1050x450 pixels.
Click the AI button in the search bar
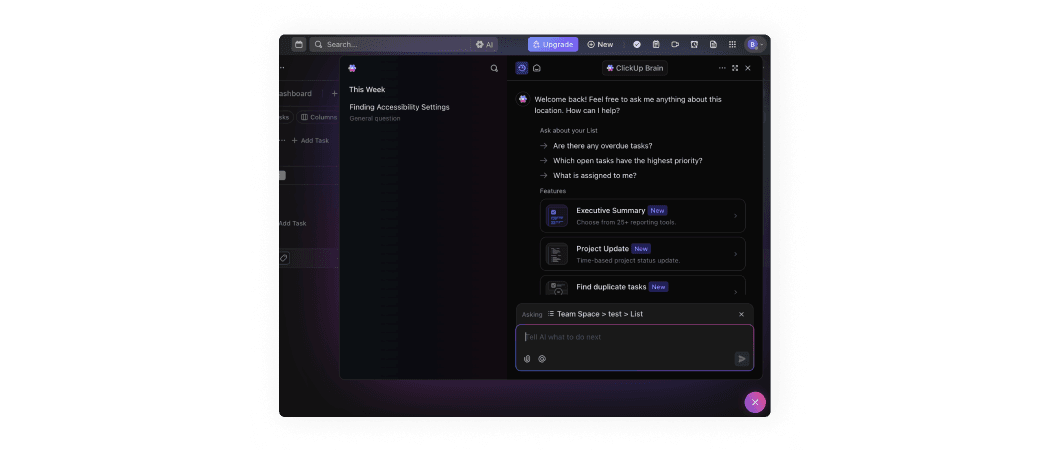tap(485, 44)
